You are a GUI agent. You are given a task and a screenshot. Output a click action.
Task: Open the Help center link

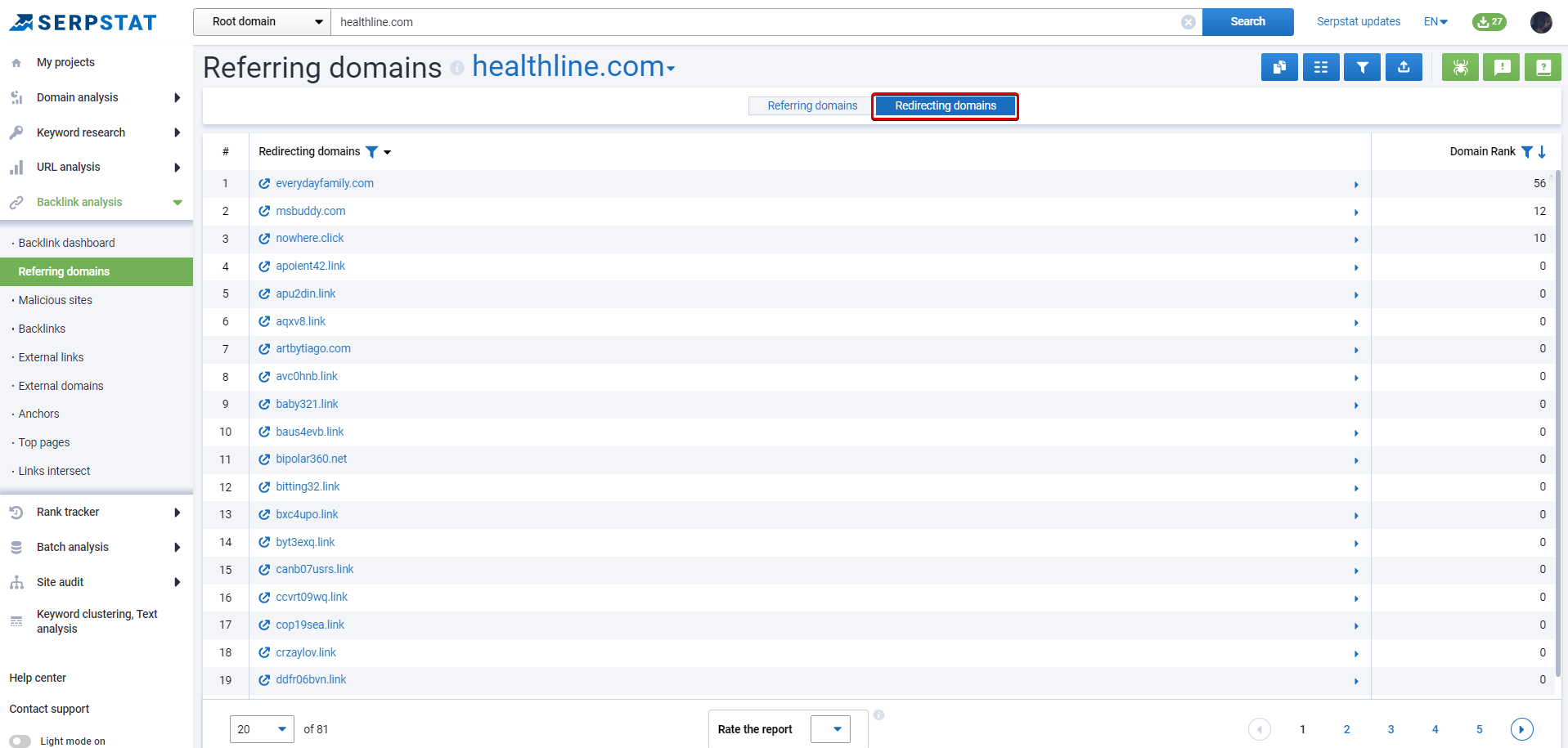[x=38, y=679]
